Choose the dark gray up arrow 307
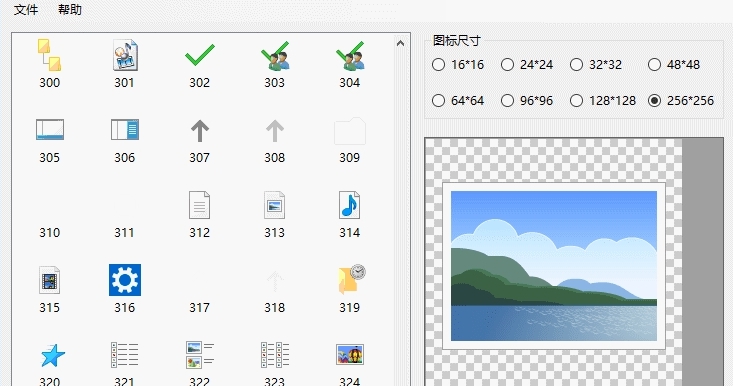Viewport: 733px width, 386px height. pyautogui.click(x=200, y=130)
